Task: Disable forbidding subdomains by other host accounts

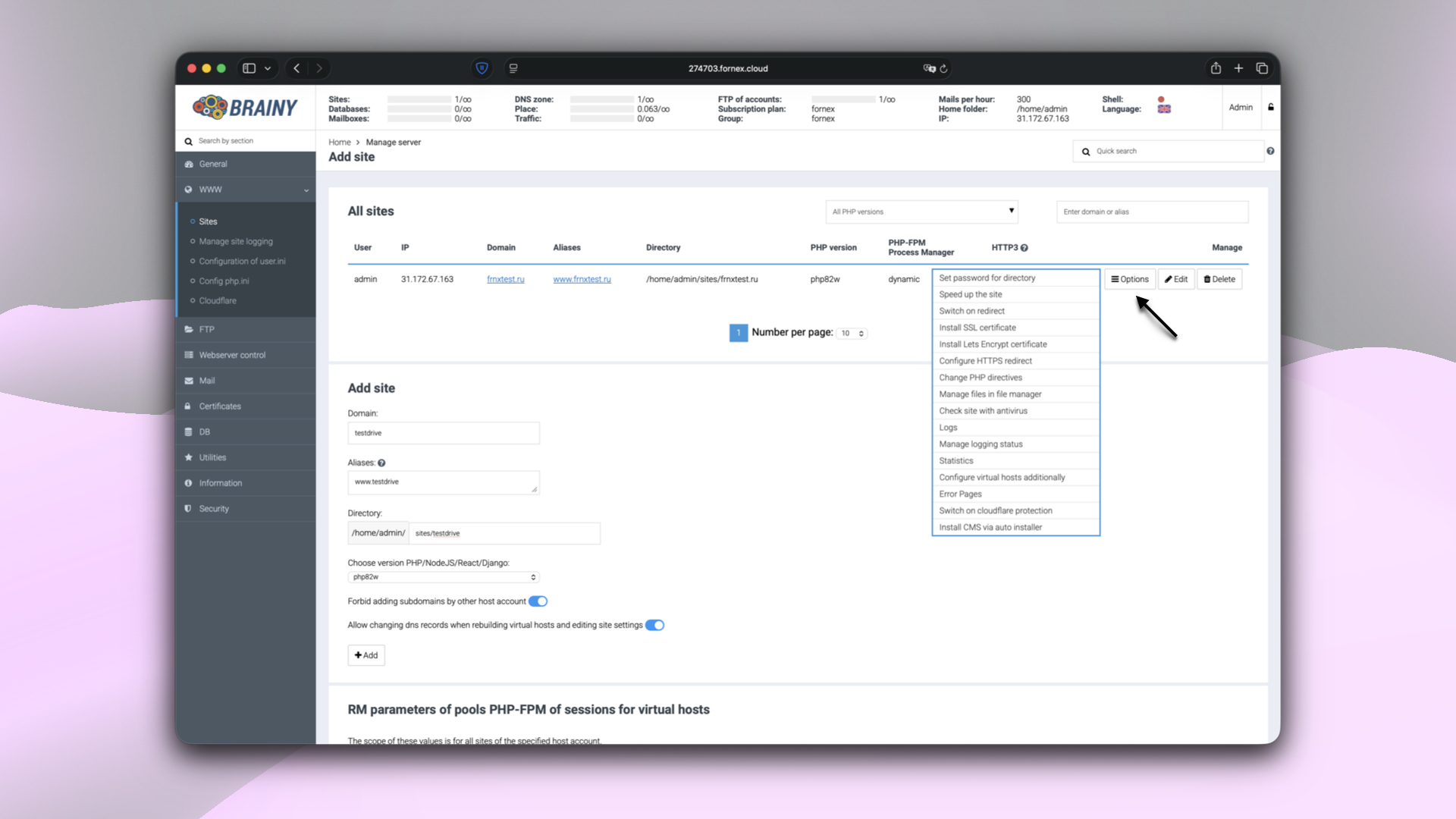Action: tap(538, 601)
